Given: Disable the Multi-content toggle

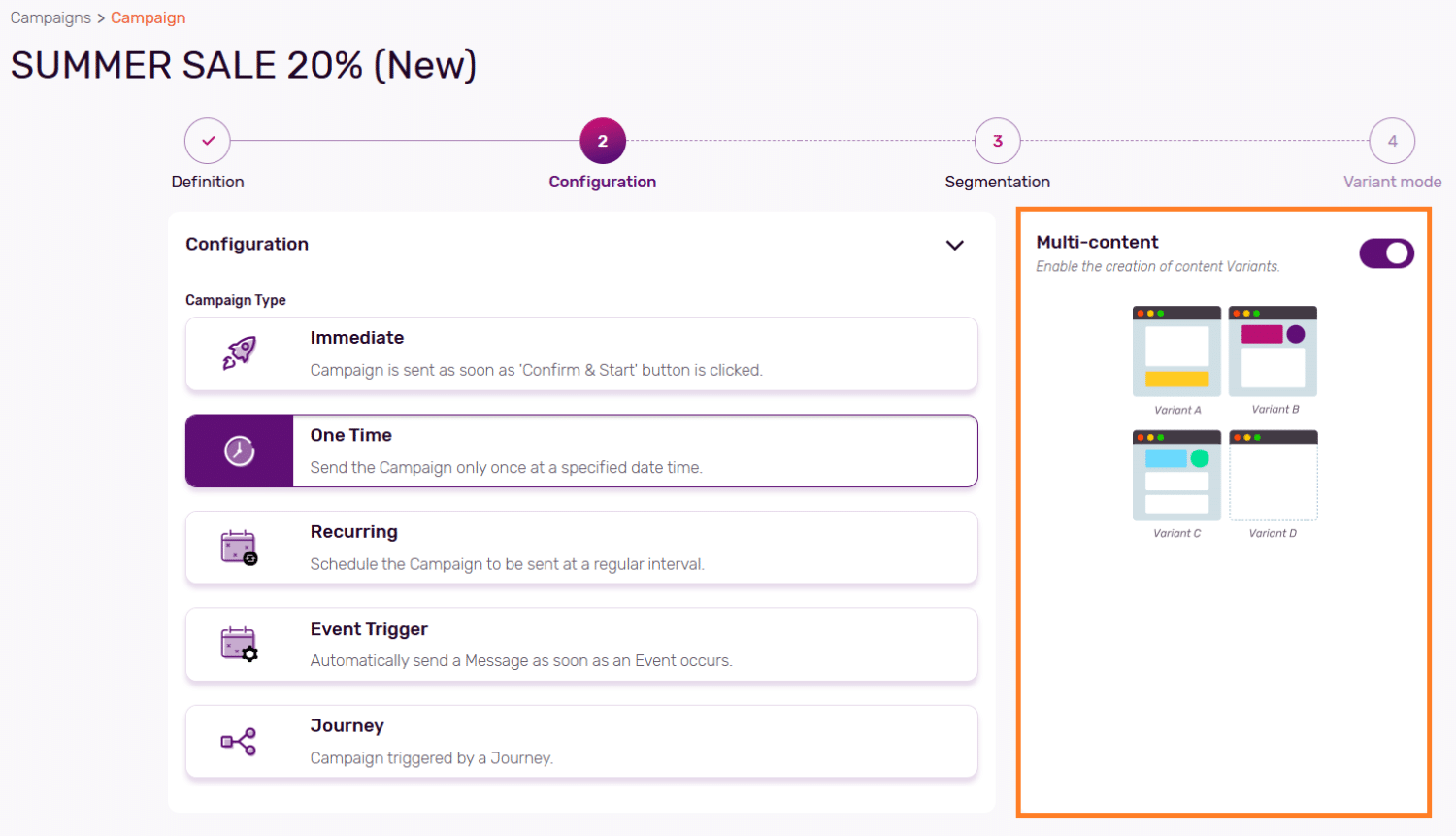Looking at the screenshot, I should click(x=1386, y=254).
